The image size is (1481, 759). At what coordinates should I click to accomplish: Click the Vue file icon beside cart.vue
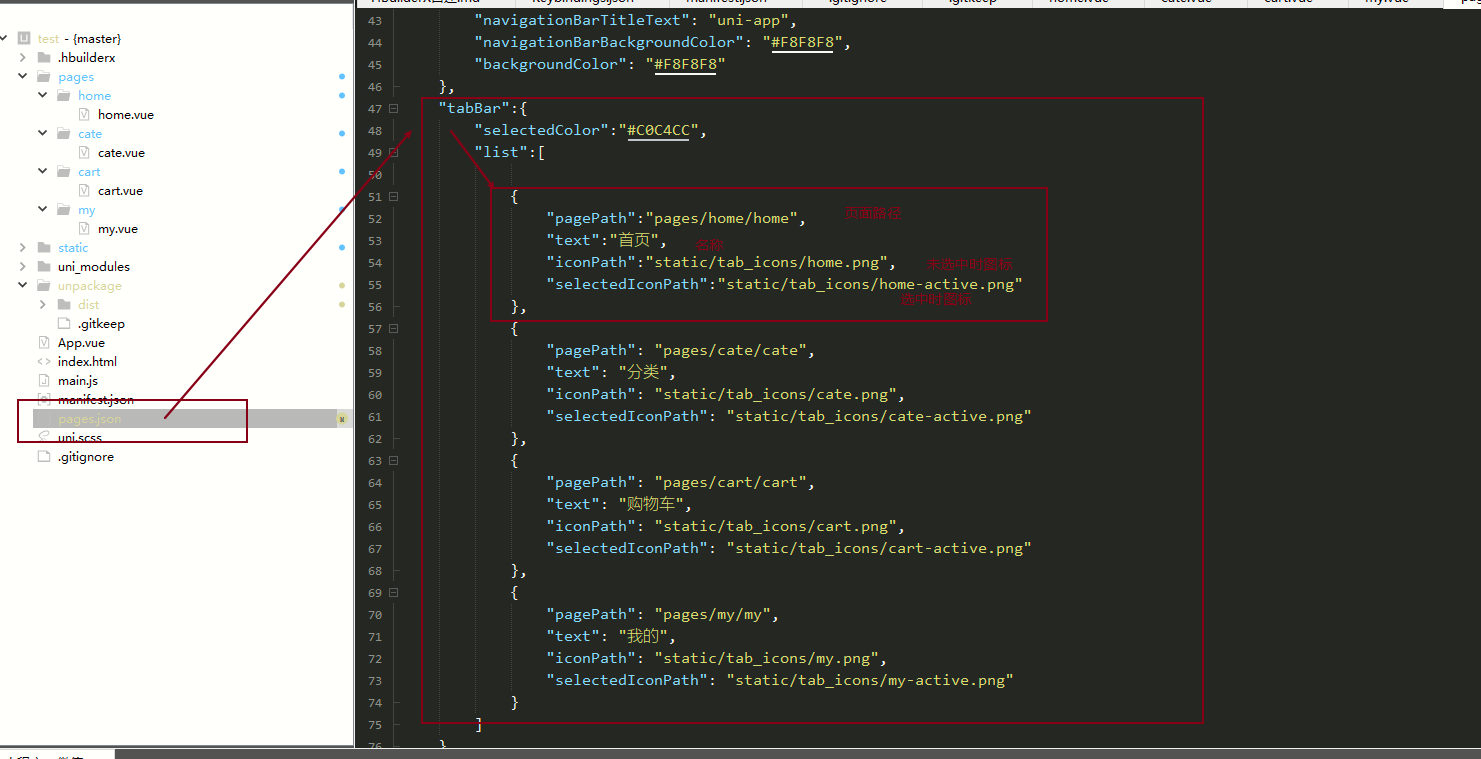(x=85, y=191)
